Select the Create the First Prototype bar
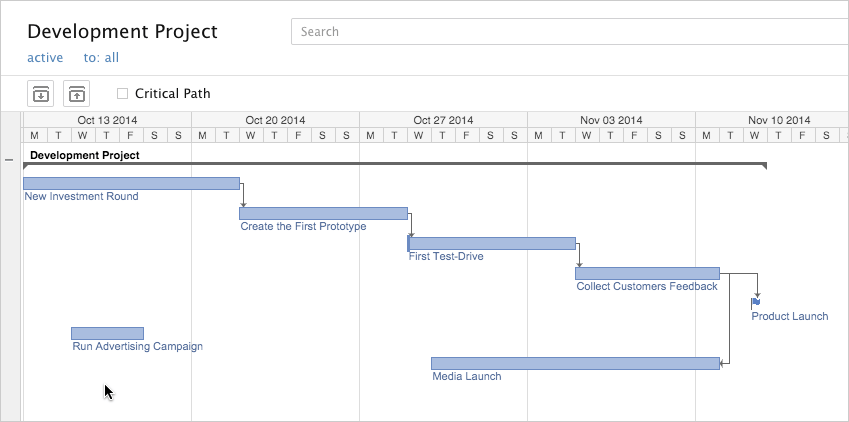Image resolution: width=849 pixels, height=422 pixels. [x=323, y=213]
